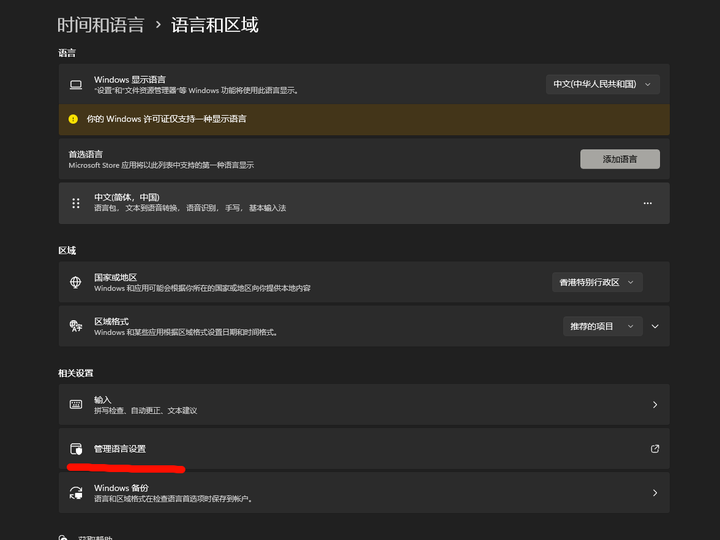Open the 输入 settings via its chevron
720x540 pixels.
[655, 405]
